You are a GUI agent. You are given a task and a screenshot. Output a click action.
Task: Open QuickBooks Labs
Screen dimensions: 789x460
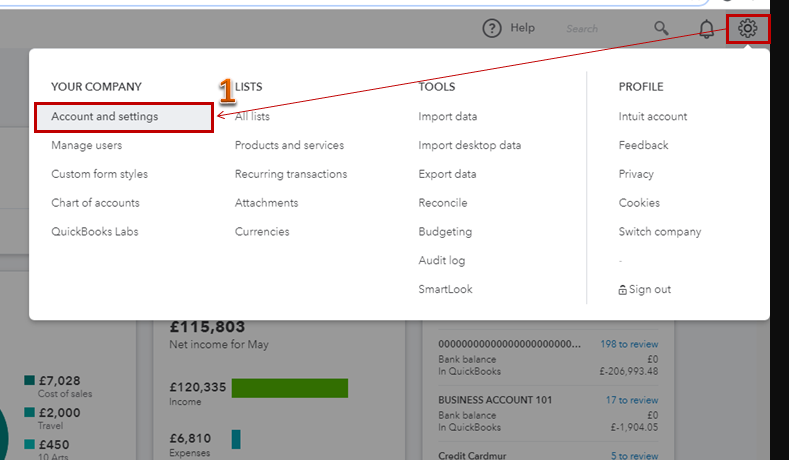(x=95, y=232)
